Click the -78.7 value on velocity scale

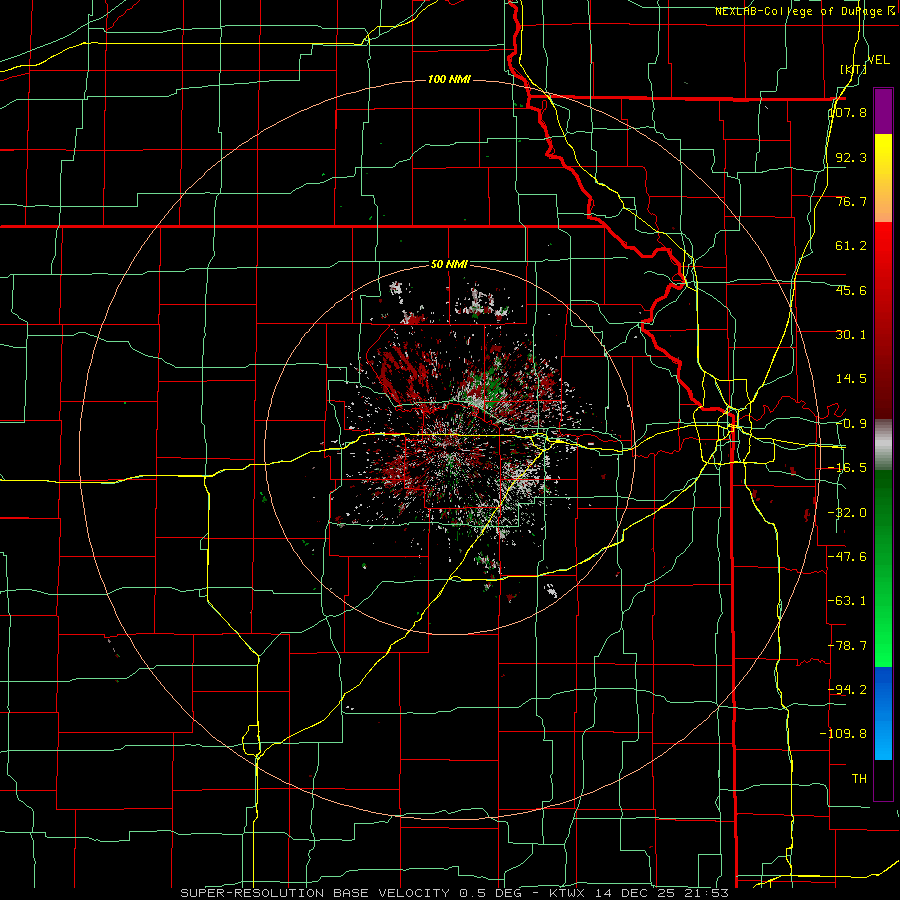tap(848, 646)
